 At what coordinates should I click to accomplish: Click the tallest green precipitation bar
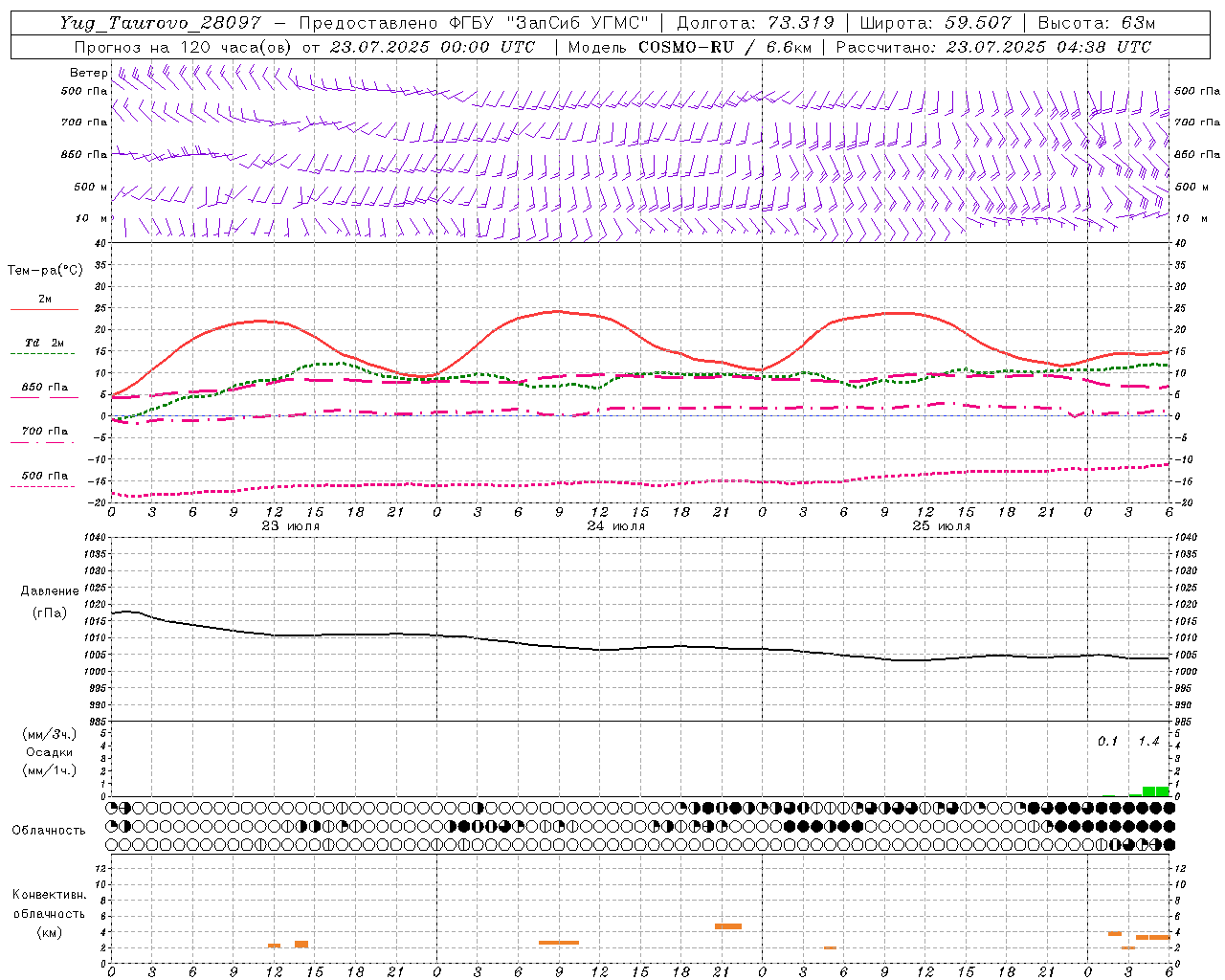coord(1155,791)
